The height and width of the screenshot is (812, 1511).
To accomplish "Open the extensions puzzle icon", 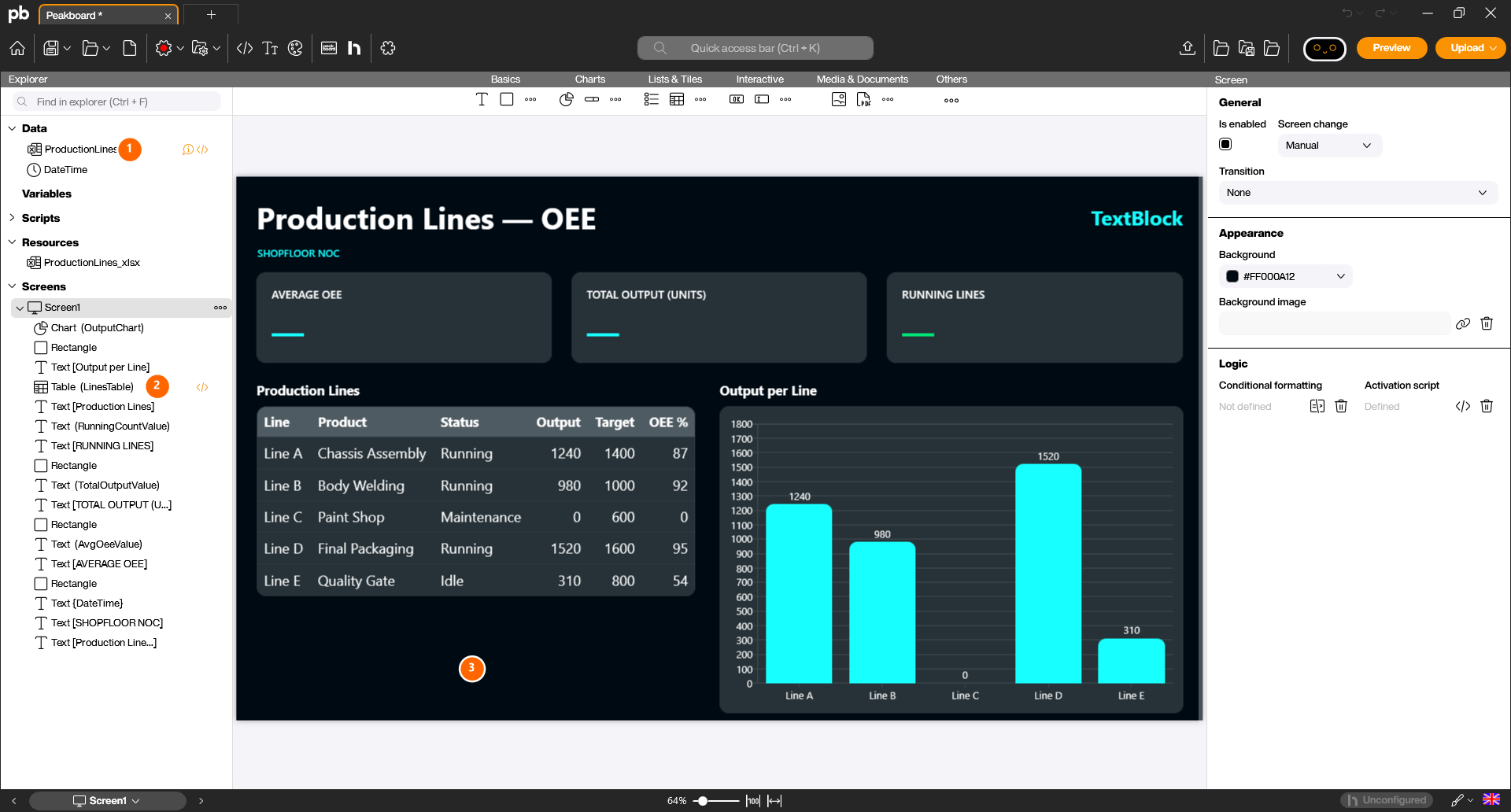I will (388, 48).
